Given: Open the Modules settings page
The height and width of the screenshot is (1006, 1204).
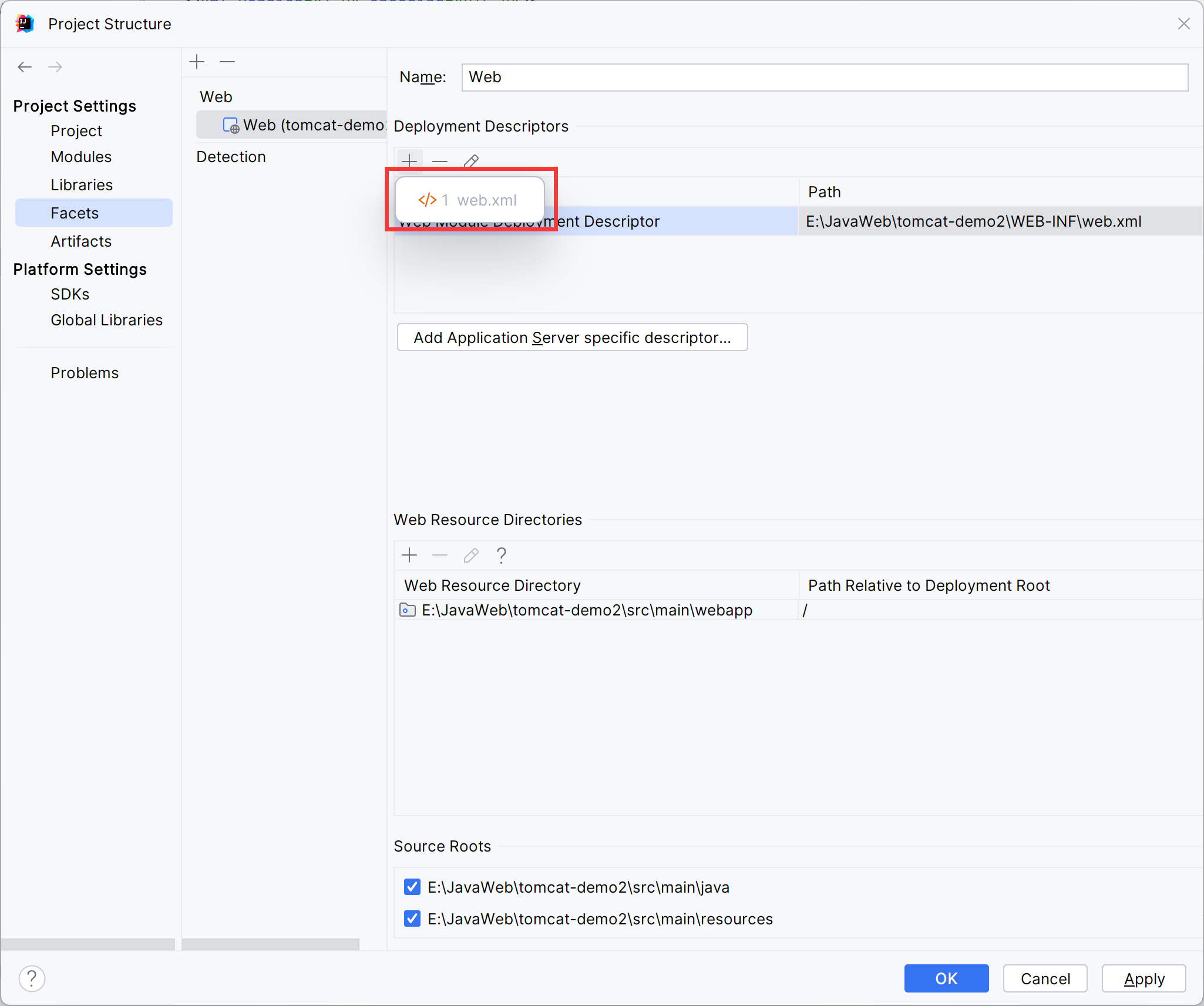Looking at the screenshot, I should point(81,157).
